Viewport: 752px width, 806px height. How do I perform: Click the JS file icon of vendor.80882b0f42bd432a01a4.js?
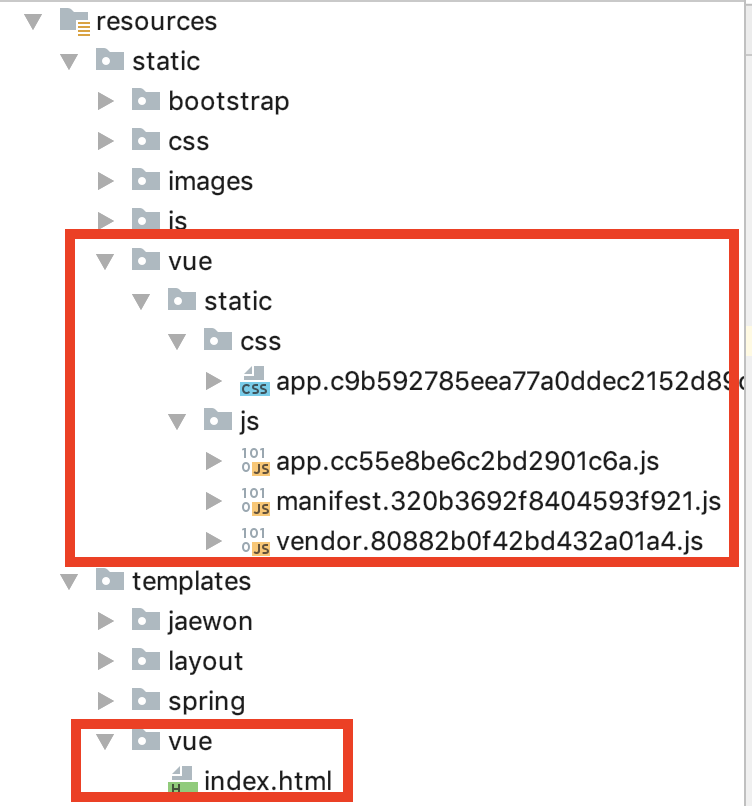(x=255, y=541)
